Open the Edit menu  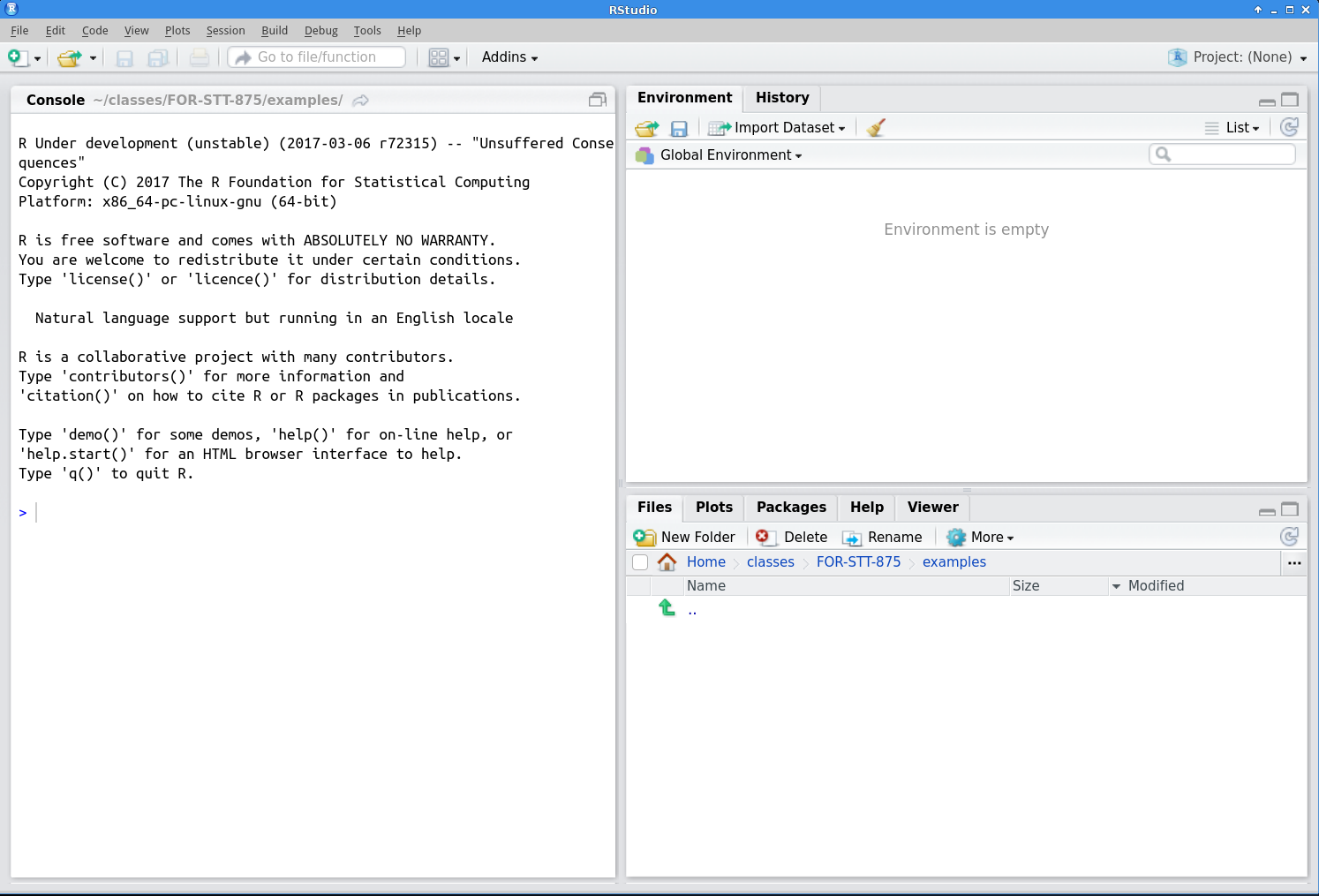(x=56, y=30)
